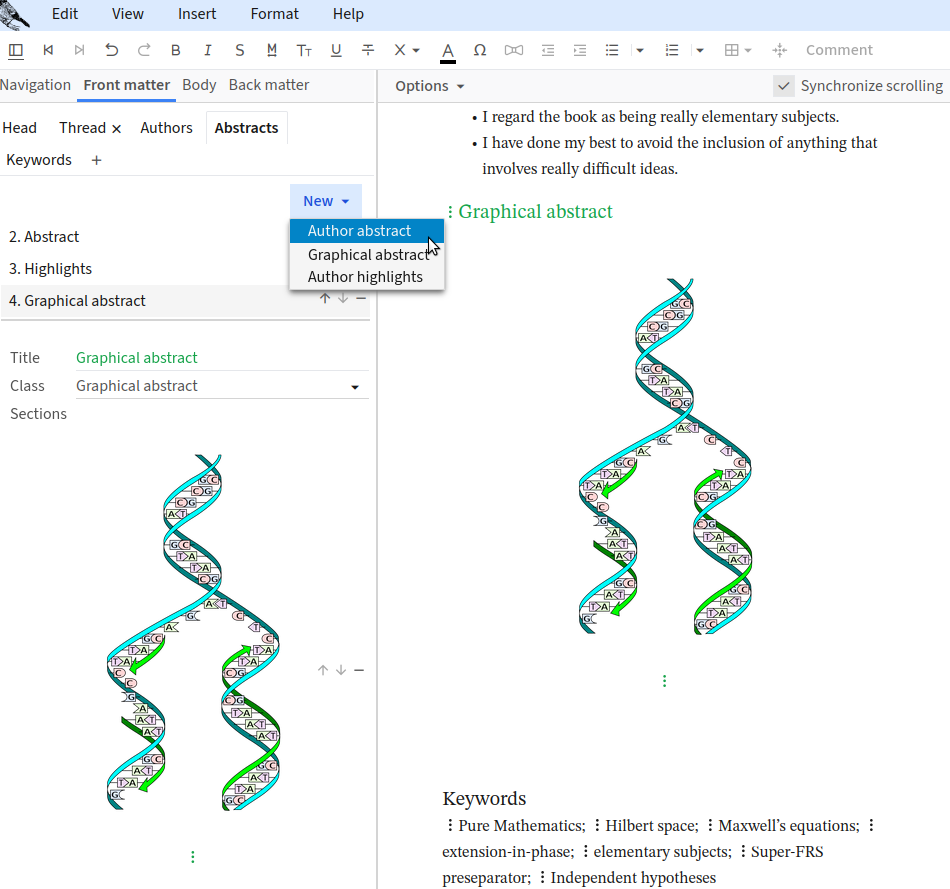Apply strikethrough formatting
Viewport: 950px width, 889px height.
368,50
